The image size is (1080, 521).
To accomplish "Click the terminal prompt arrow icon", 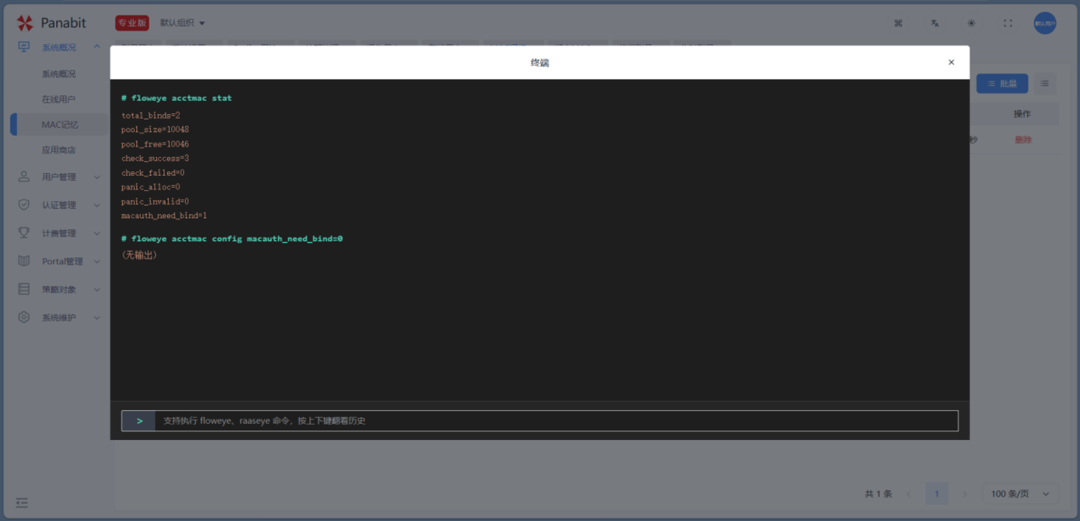I will tap(140, 420).
